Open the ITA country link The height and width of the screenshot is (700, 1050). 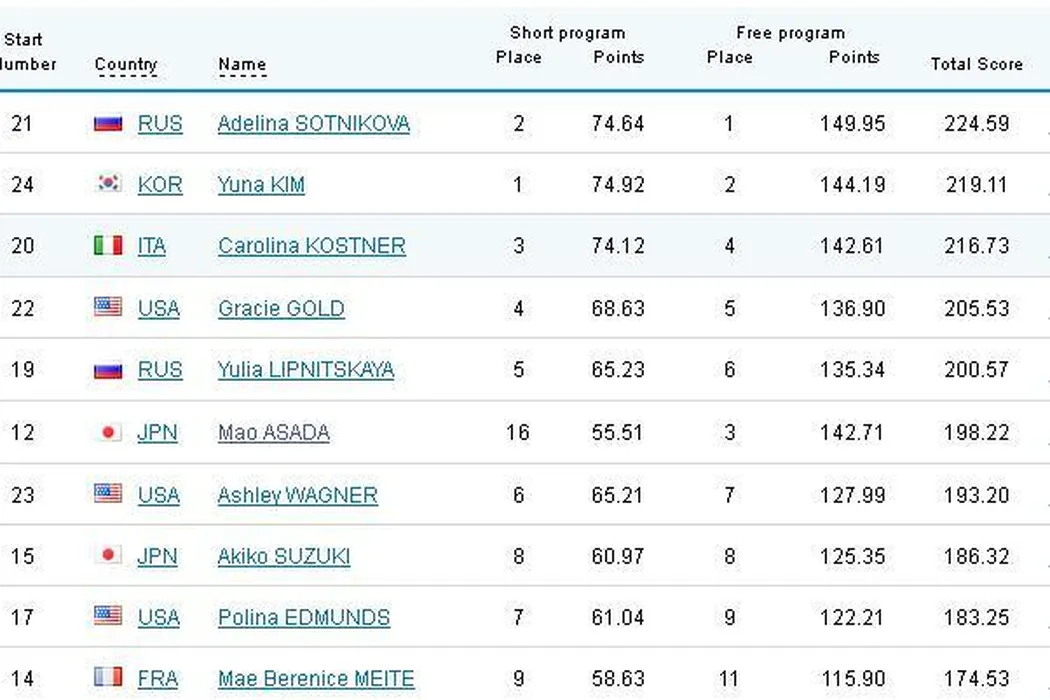coord(152,246)
